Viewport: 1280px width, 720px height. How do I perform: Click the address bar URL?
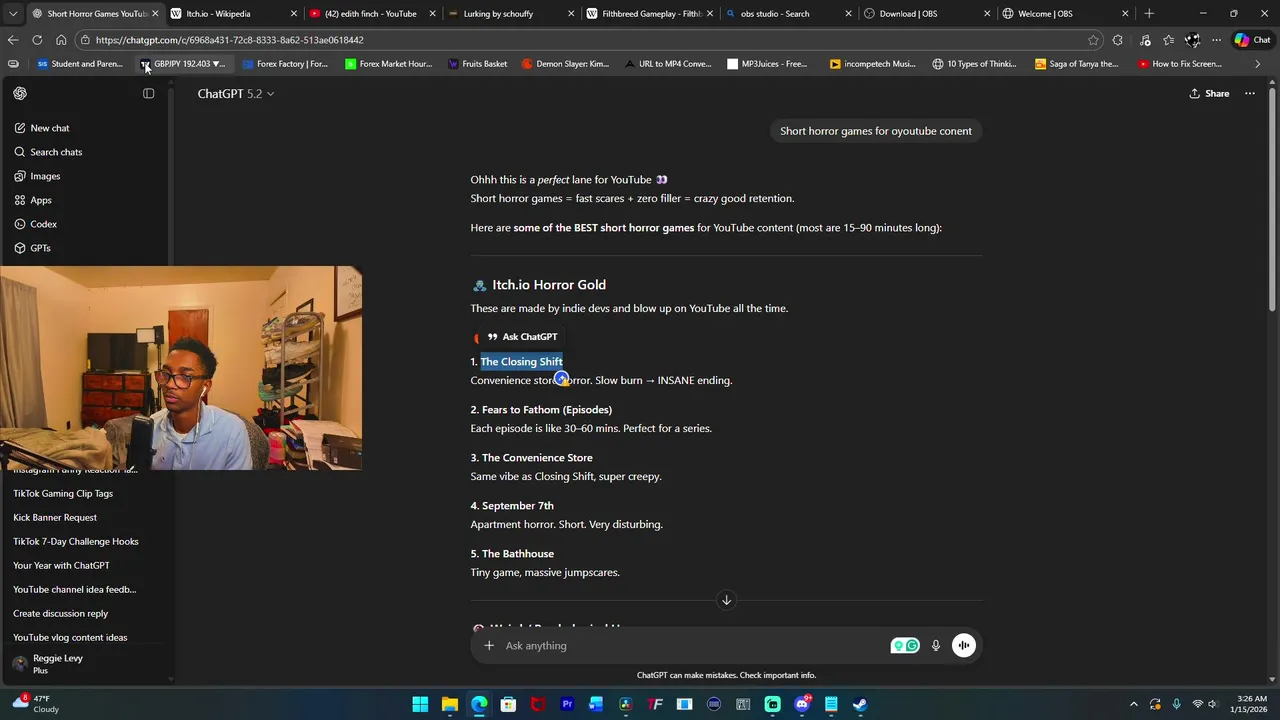point(230,40)
